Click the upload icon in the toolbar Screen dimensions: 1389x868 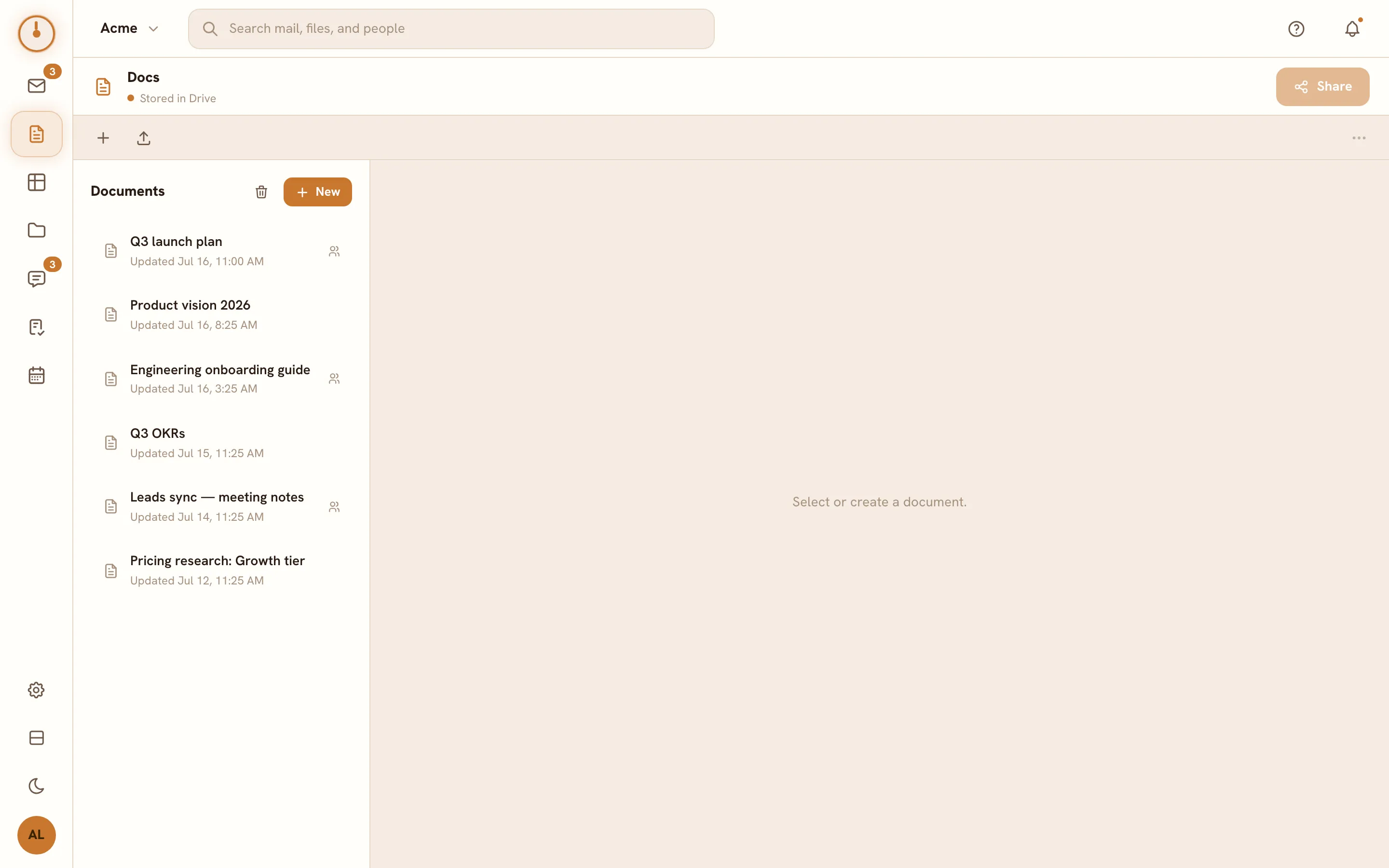point(144,138)
